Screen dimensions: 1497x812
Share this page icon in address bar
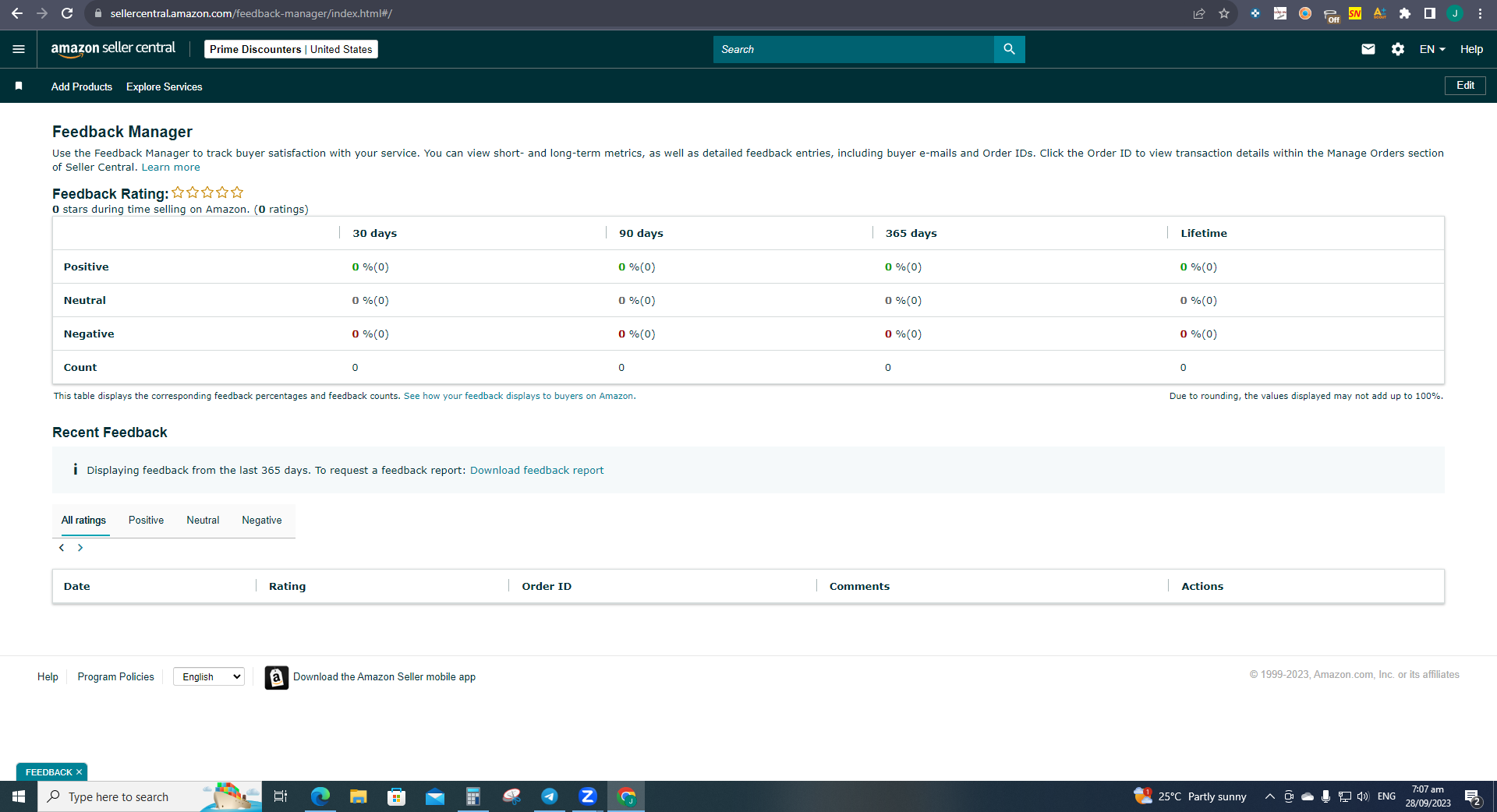1199,13
